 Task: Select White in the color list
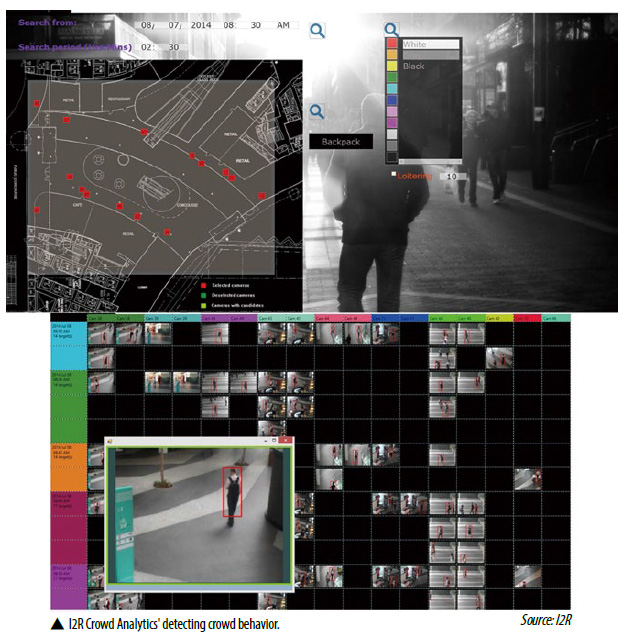(x=431, y=44)
